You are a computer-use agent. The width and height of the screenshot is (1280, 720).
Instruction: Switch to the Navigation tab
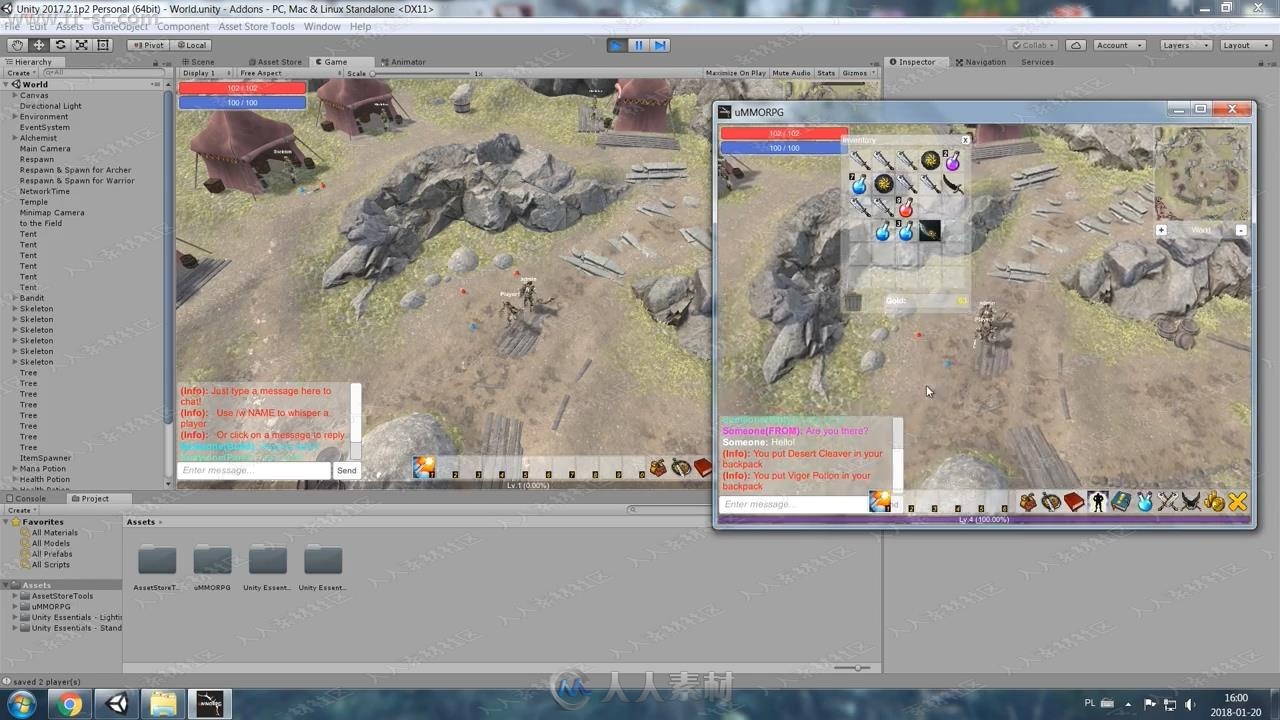(981, 62)
